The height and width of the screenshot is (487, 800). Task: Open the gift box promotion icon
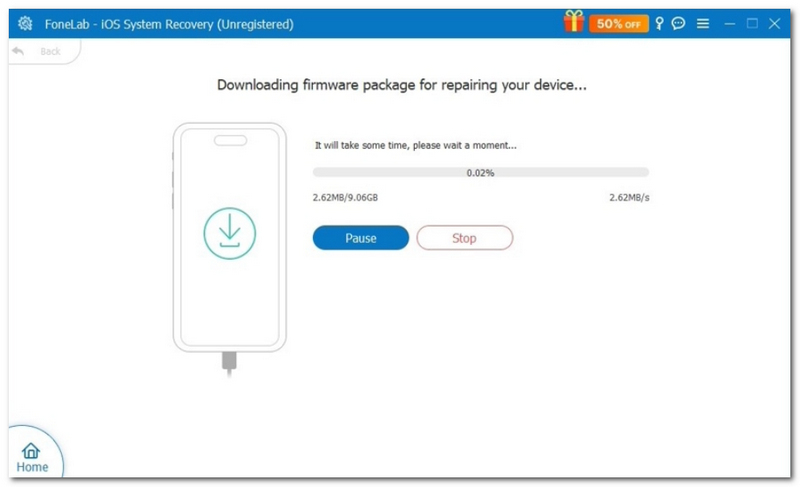point(573,22)
